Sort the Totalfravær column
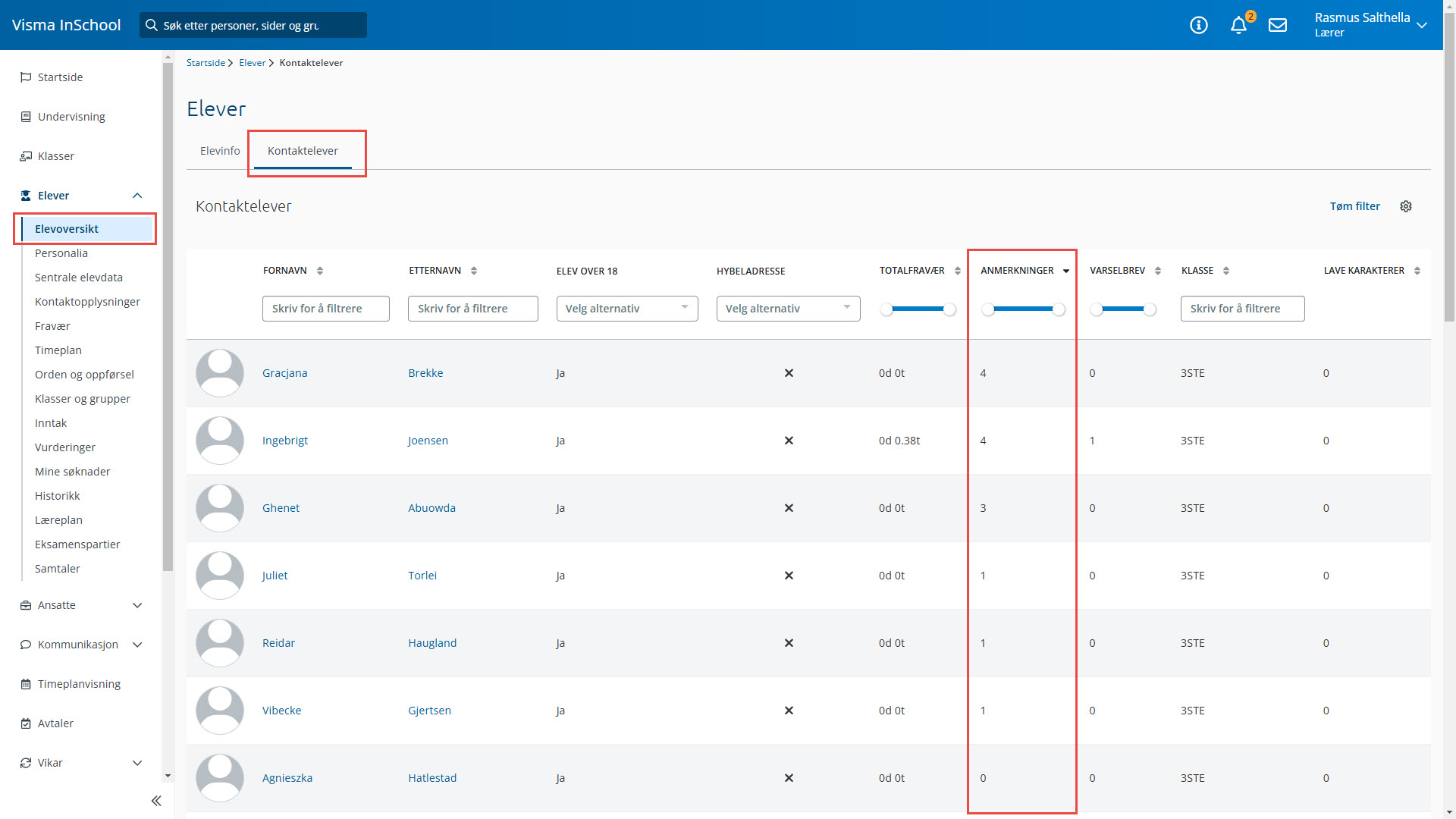 click(x=958, y=271)
